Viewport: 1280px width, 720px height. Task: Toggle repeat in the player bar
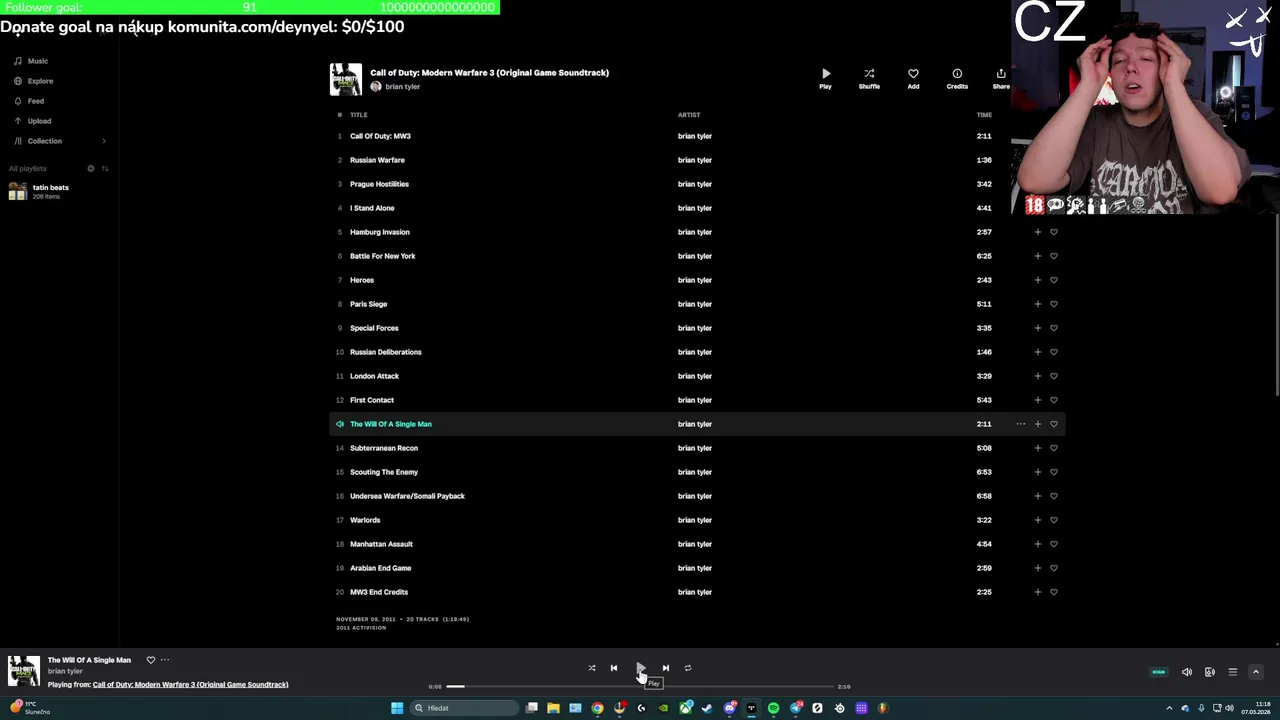pyautogui.click(x=688, y=668)
